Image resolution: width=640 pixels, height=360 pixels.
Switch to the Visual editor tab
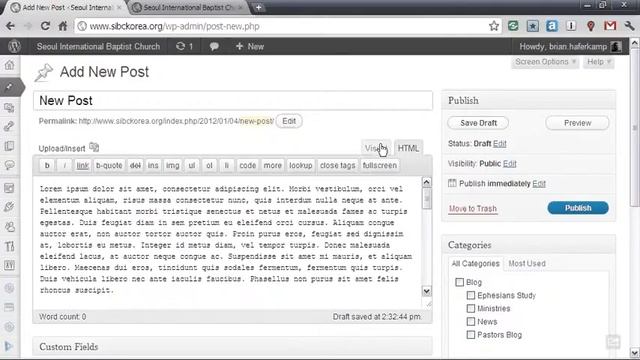(376, 148)
